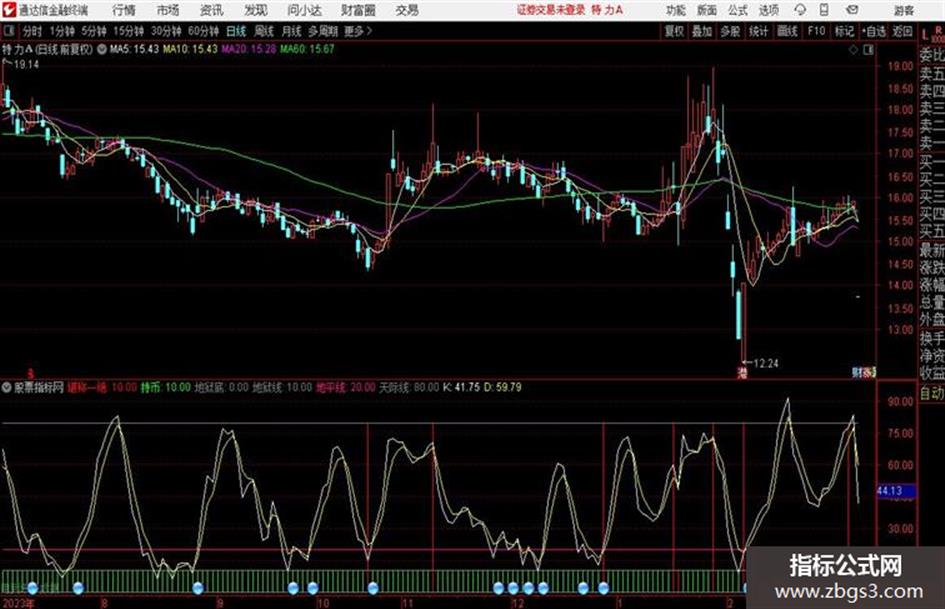Image resolution: width=945 pixels, height=609 pixels.
Task: Click the diamond icon above the chart
Action: point(853,50)
